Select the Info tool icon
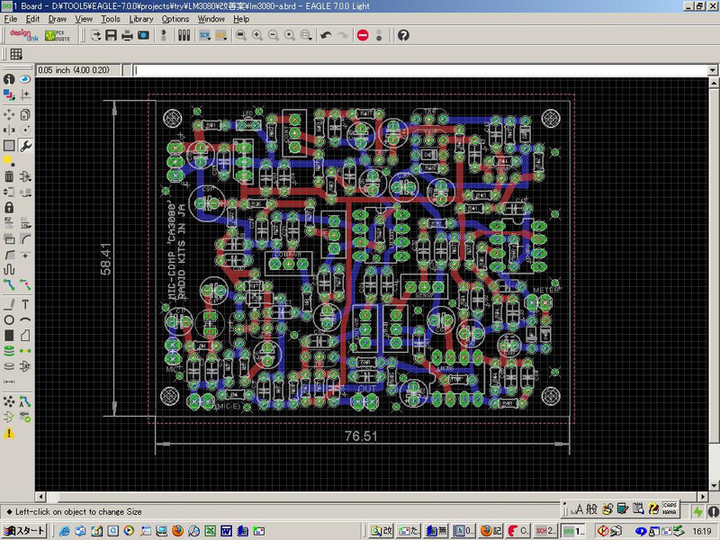The width and height of the screenshot is (720, 540). click(x=9, y=79)
